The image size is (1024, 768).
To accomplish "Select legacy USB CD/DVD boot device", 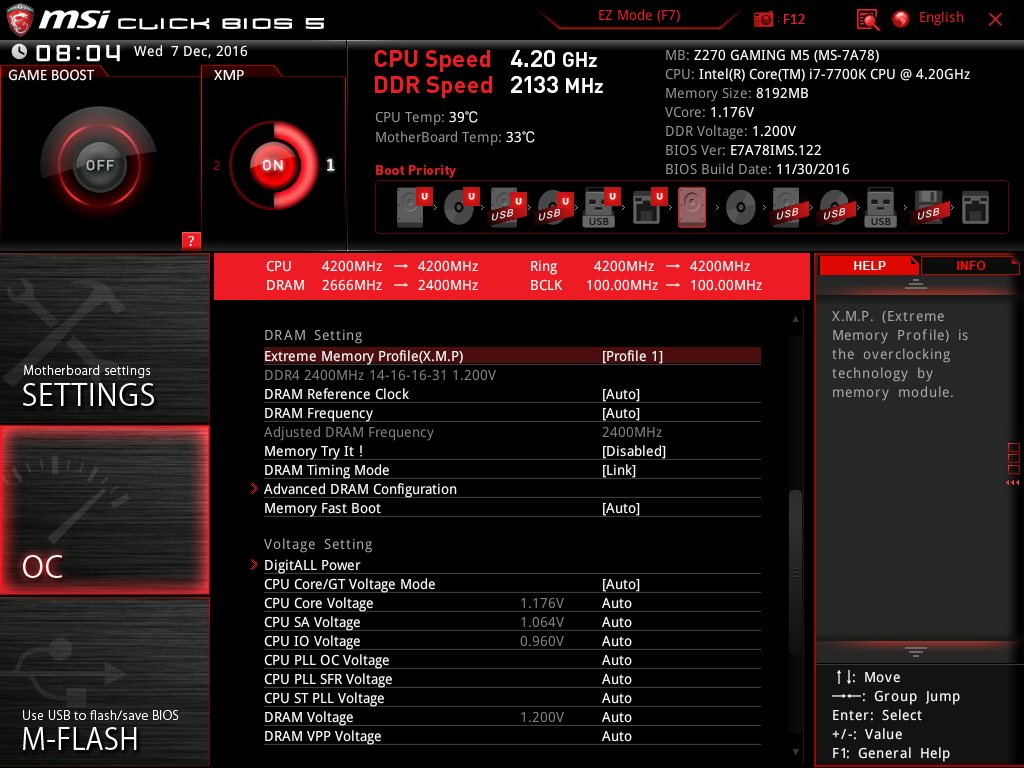I will coord(834,207).
